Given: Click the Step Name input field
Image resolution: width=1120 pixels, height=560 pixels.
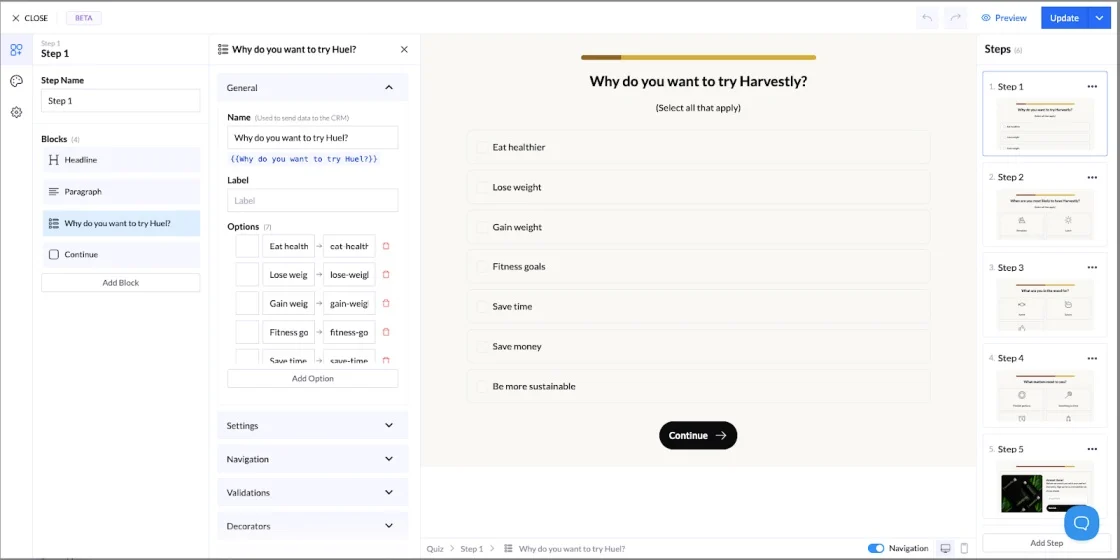Looking at the screenshot, I should (x=121, y=101).
